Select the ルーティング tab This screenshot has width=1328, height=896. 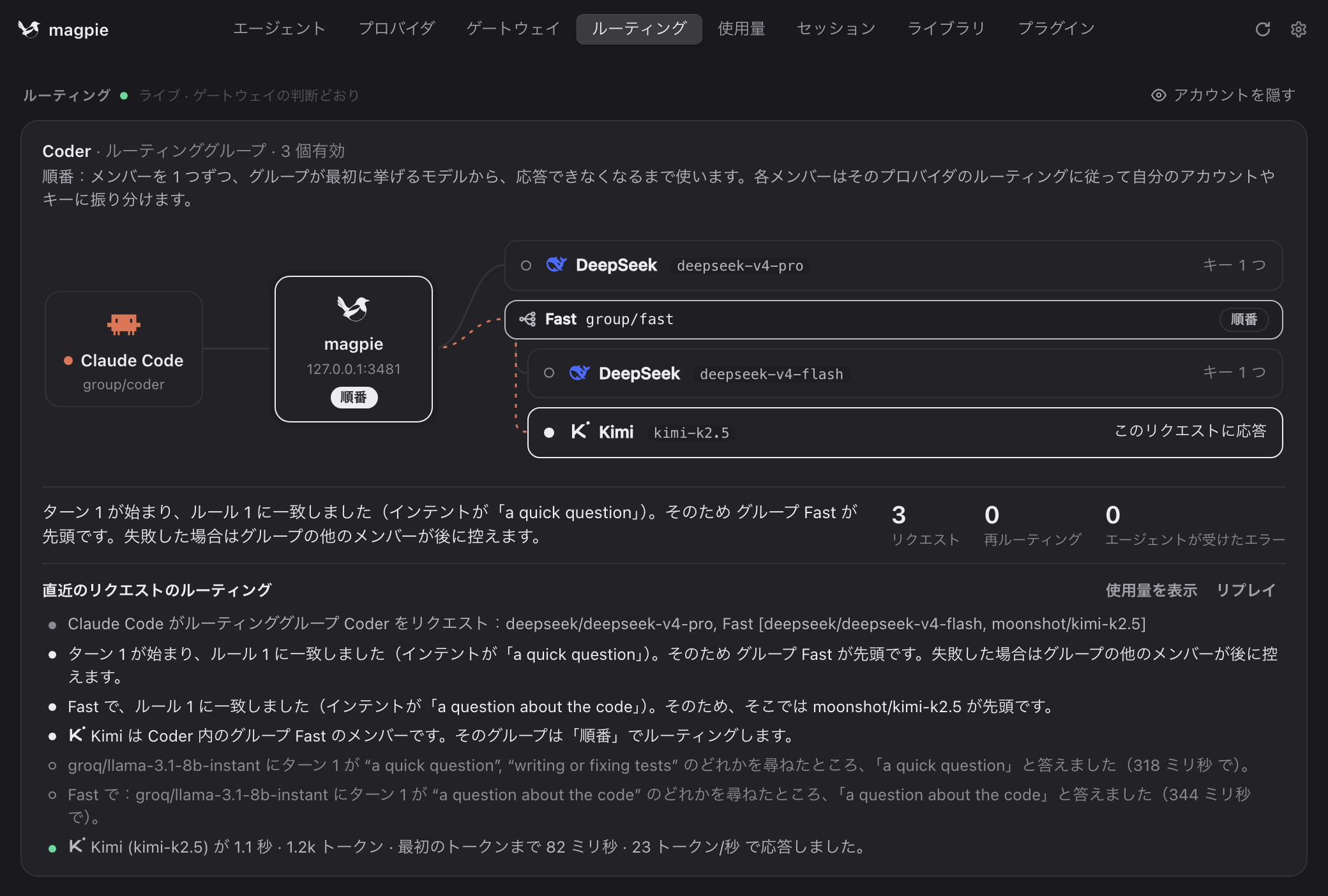639,29
